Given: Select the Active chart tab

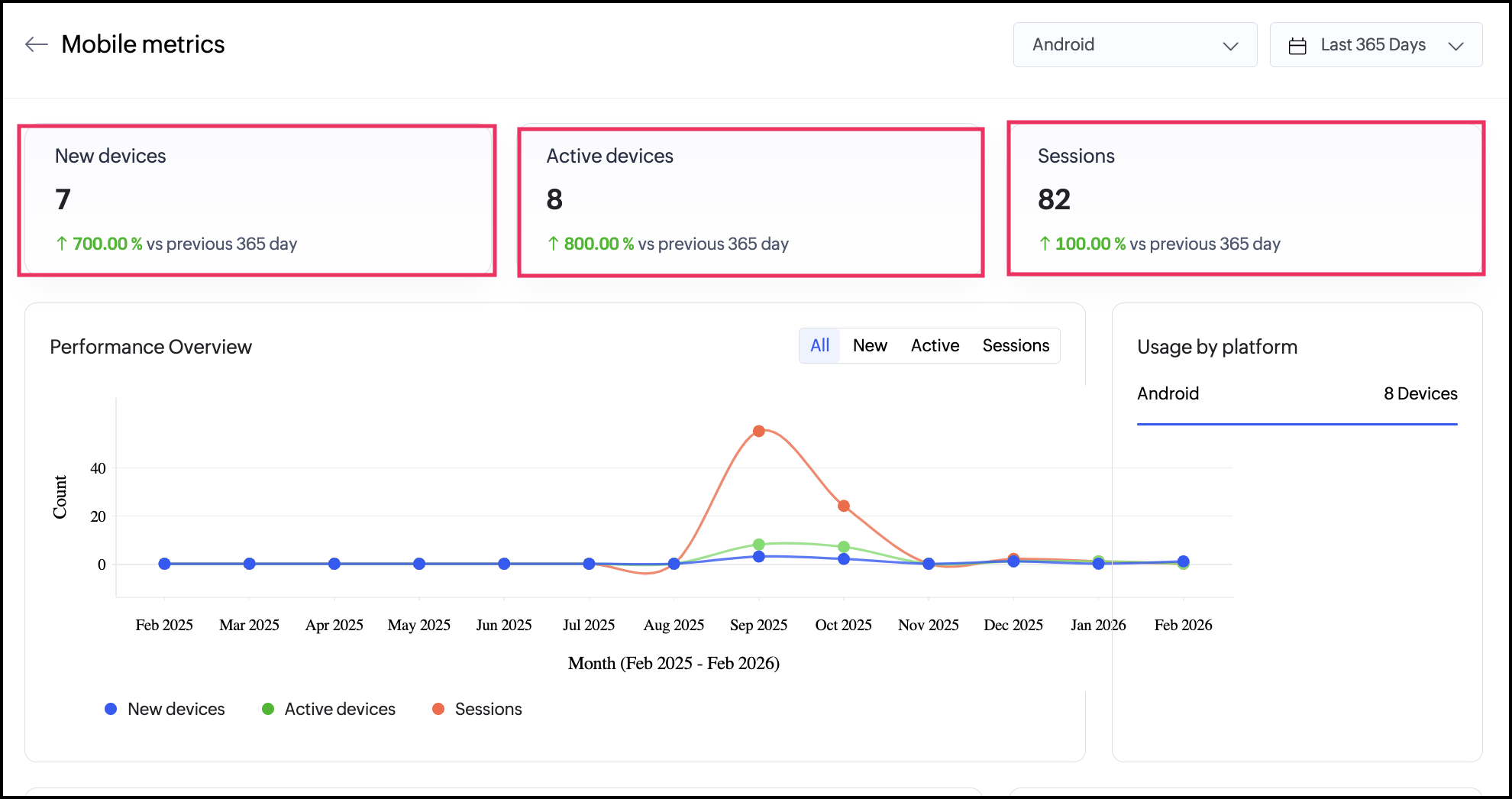Looking at the screenshot, I should [x=935, y=345].
